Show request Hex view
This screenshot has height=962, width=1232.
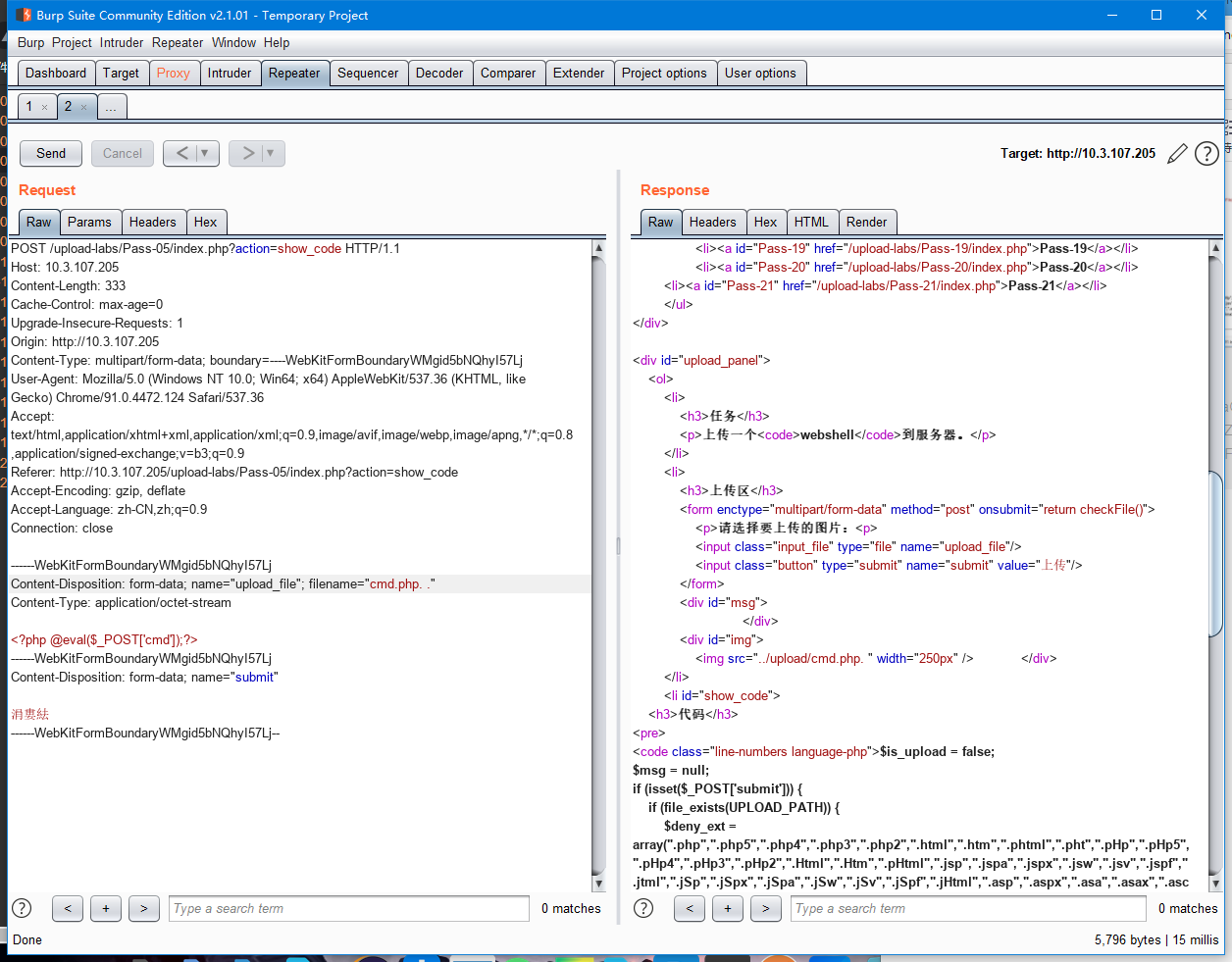(x=205, y=222)
